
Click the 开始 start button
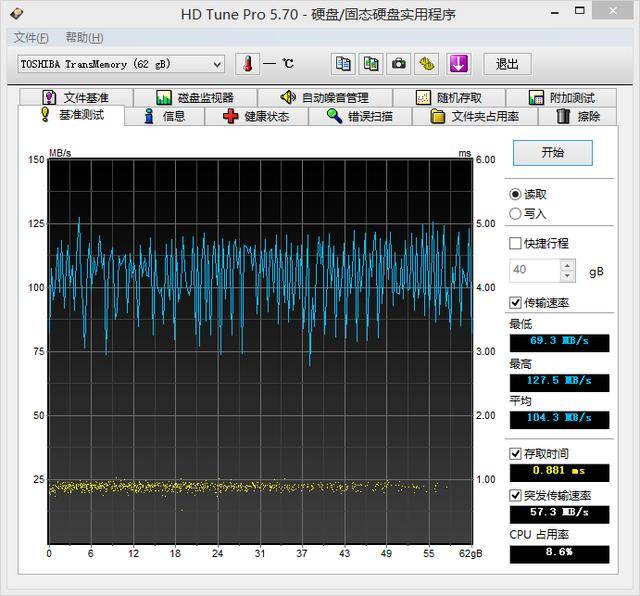(553, 153)
